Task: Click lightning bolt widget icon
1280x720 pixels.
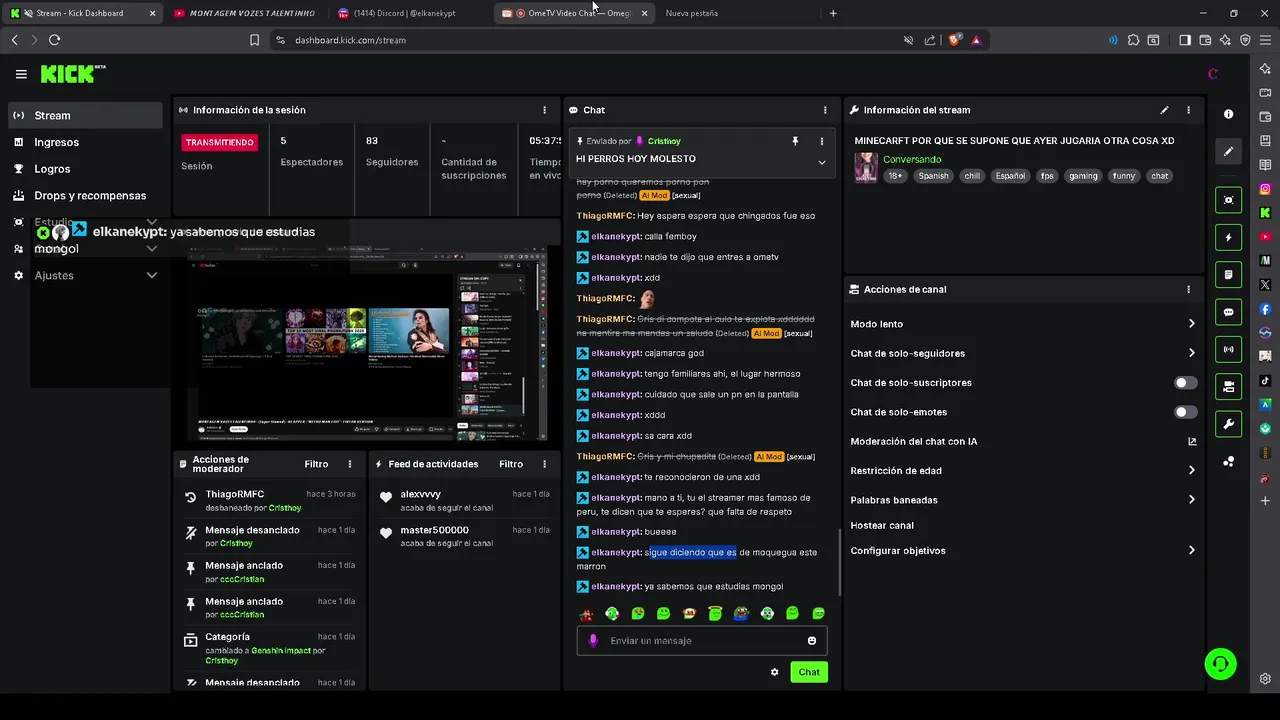Action: [x=1228, y=237]
